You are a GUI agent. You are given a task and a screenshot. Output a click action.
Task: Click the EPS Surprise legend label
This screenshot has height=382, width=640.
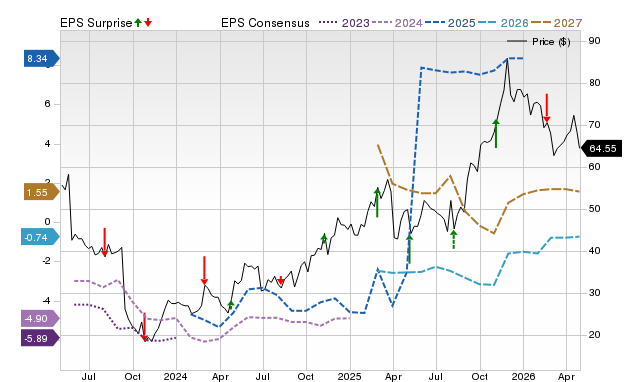96,23
